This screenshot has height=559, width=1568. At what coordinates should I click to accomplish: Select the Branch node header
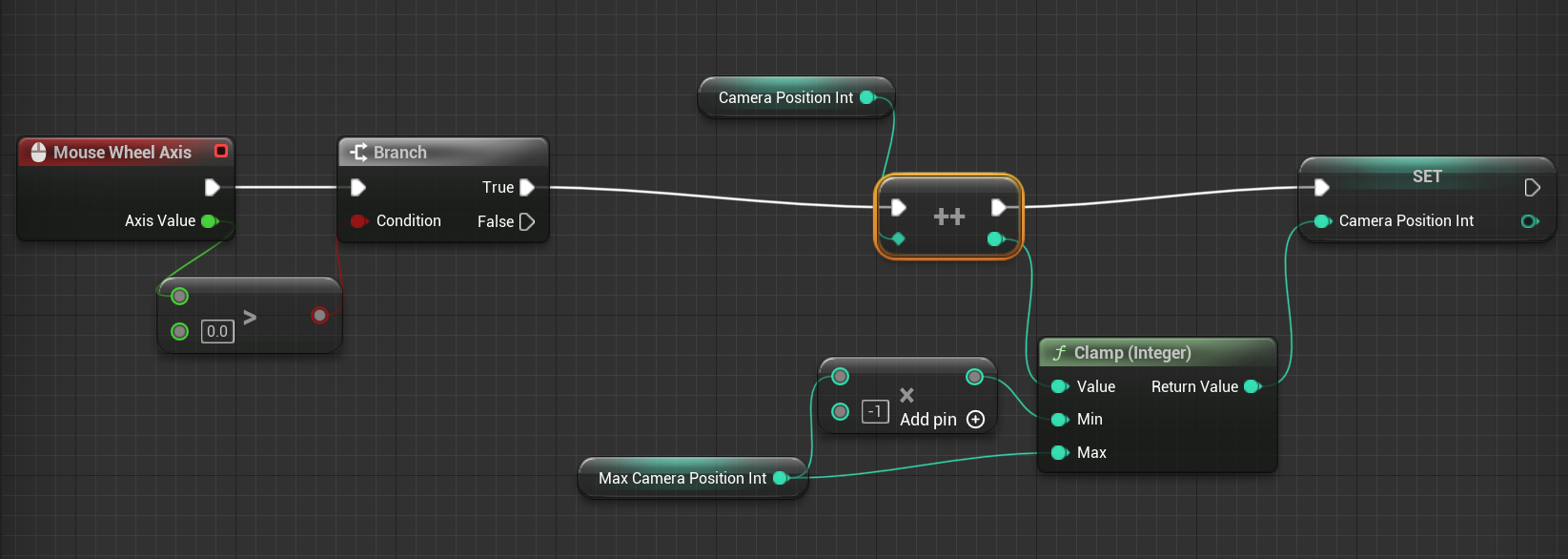click(443, 153)
